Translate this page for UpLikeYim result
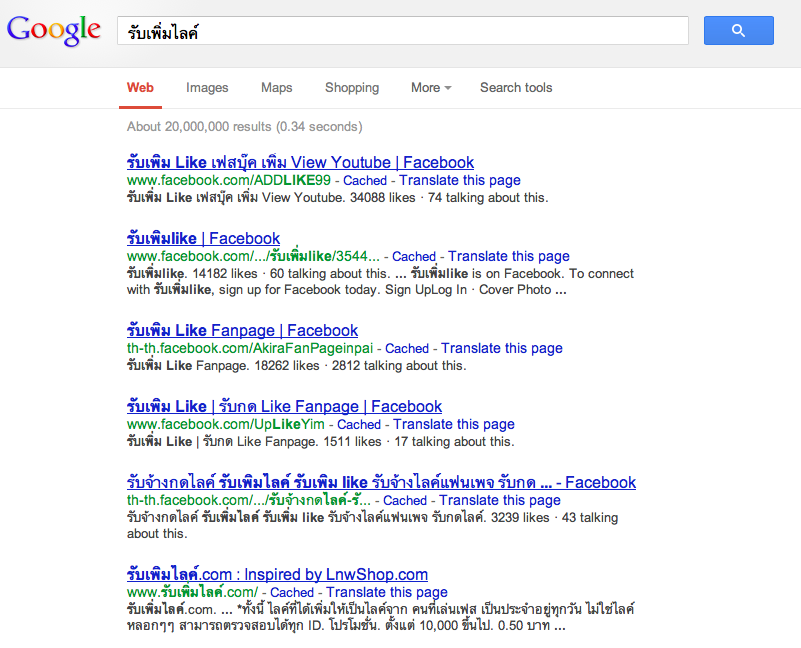Viewport: 801px width, 648px height. coord(454,425)
